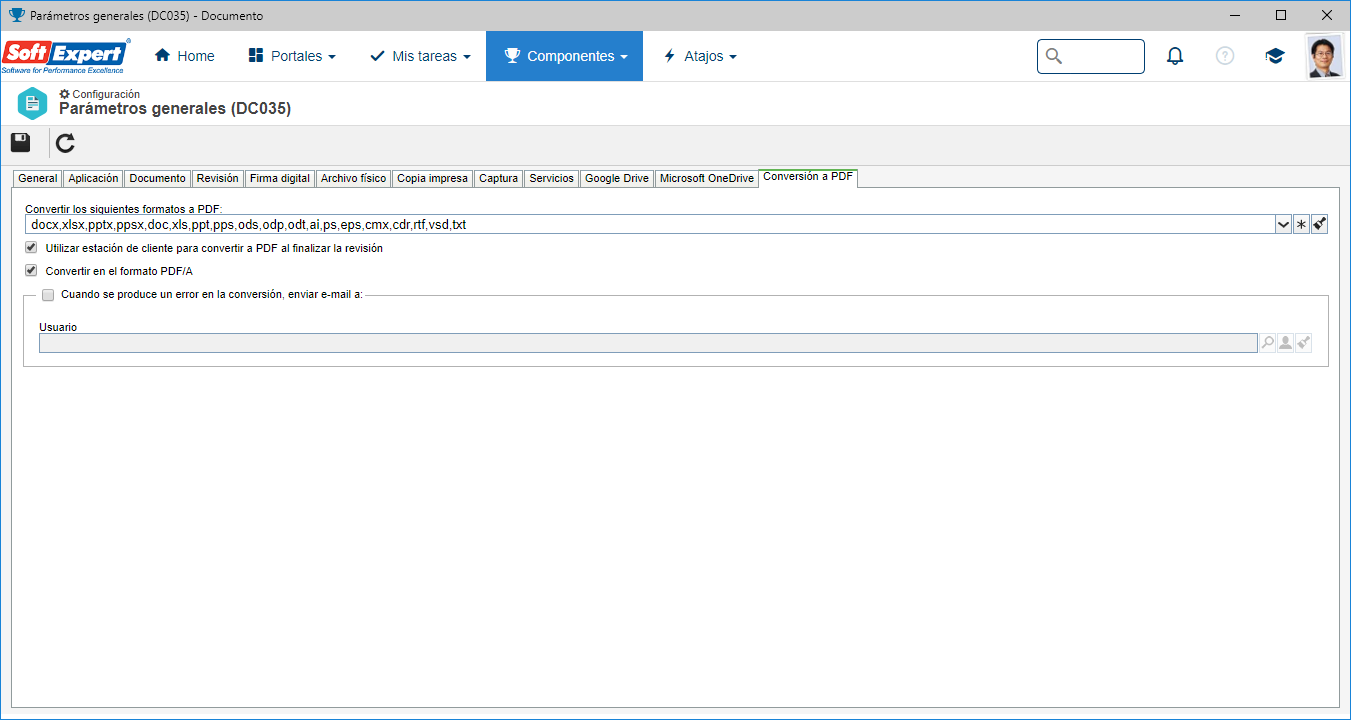The width and height of the screenshot is (1351, 720).
Task: Select the Conversión a PDF tab
Action: 808,177
